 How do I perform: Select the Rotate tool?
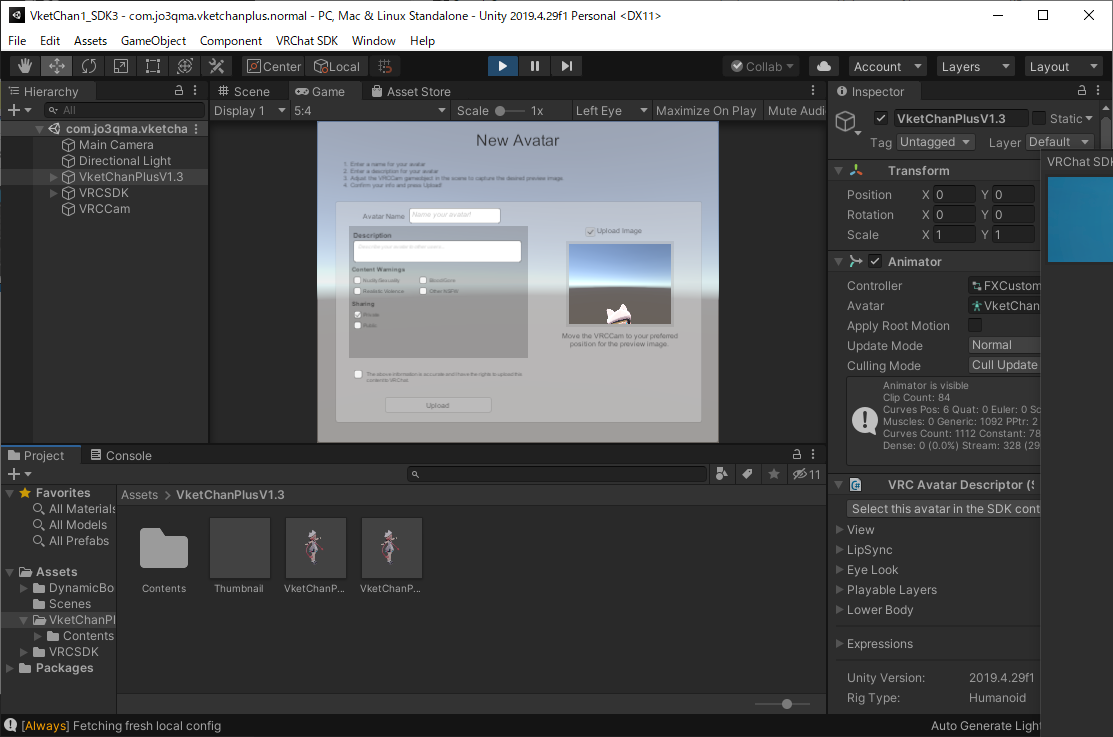(x=89, y=66)
